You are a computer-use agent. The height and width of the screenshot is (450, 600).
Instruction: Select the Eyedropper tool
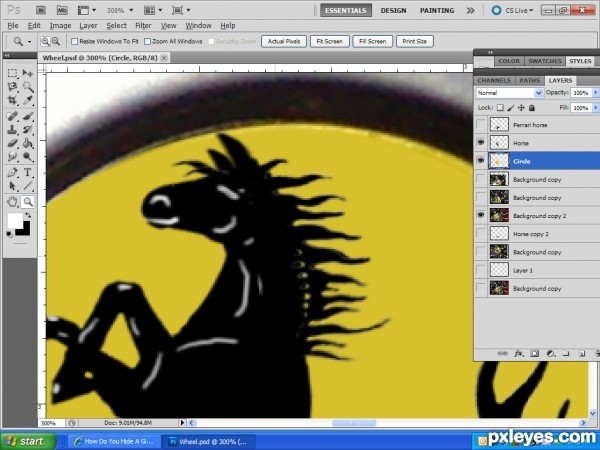(28, 101)
